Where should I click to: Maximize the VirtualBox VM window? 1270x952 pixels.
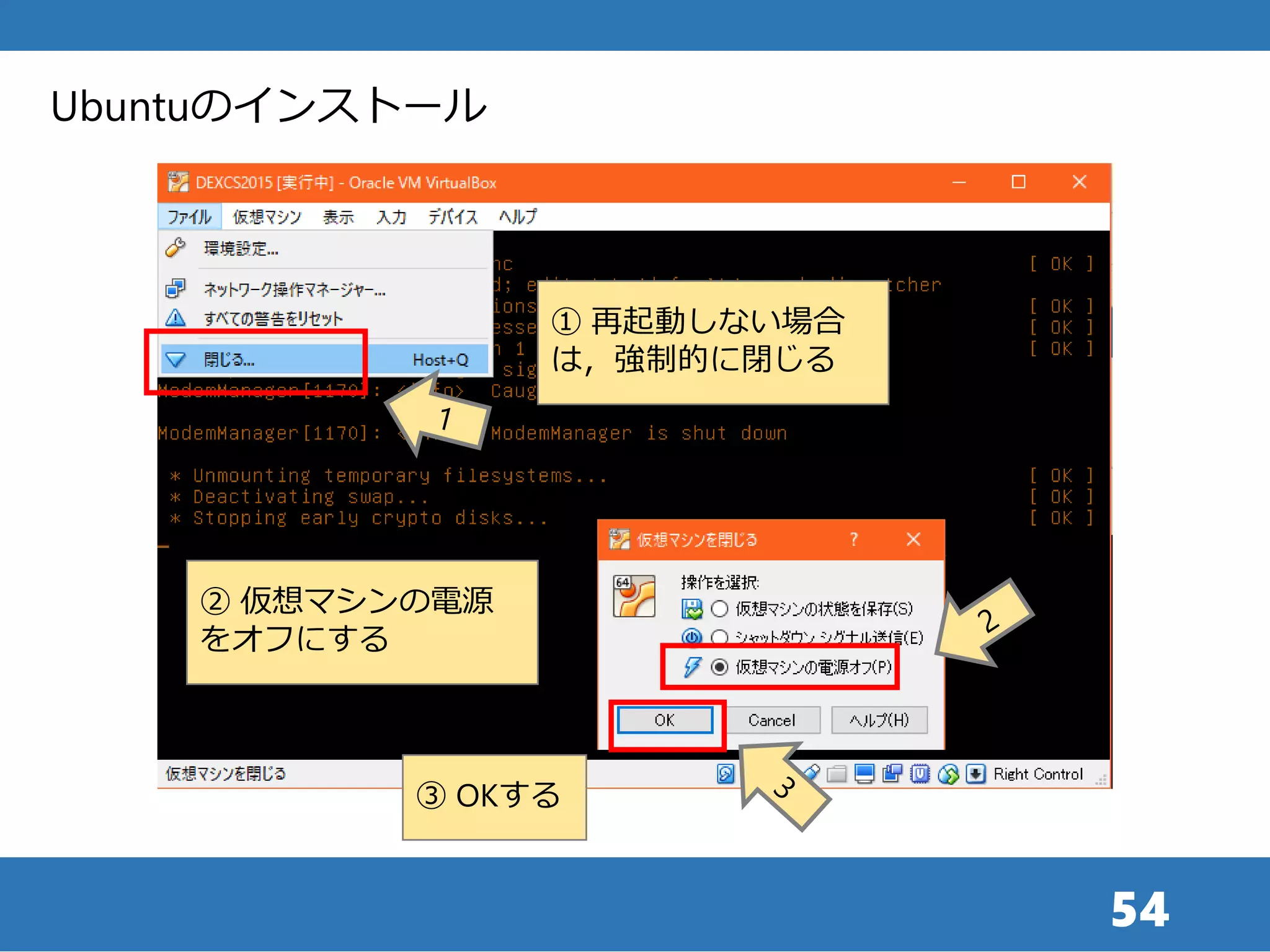pos(1019,182)
